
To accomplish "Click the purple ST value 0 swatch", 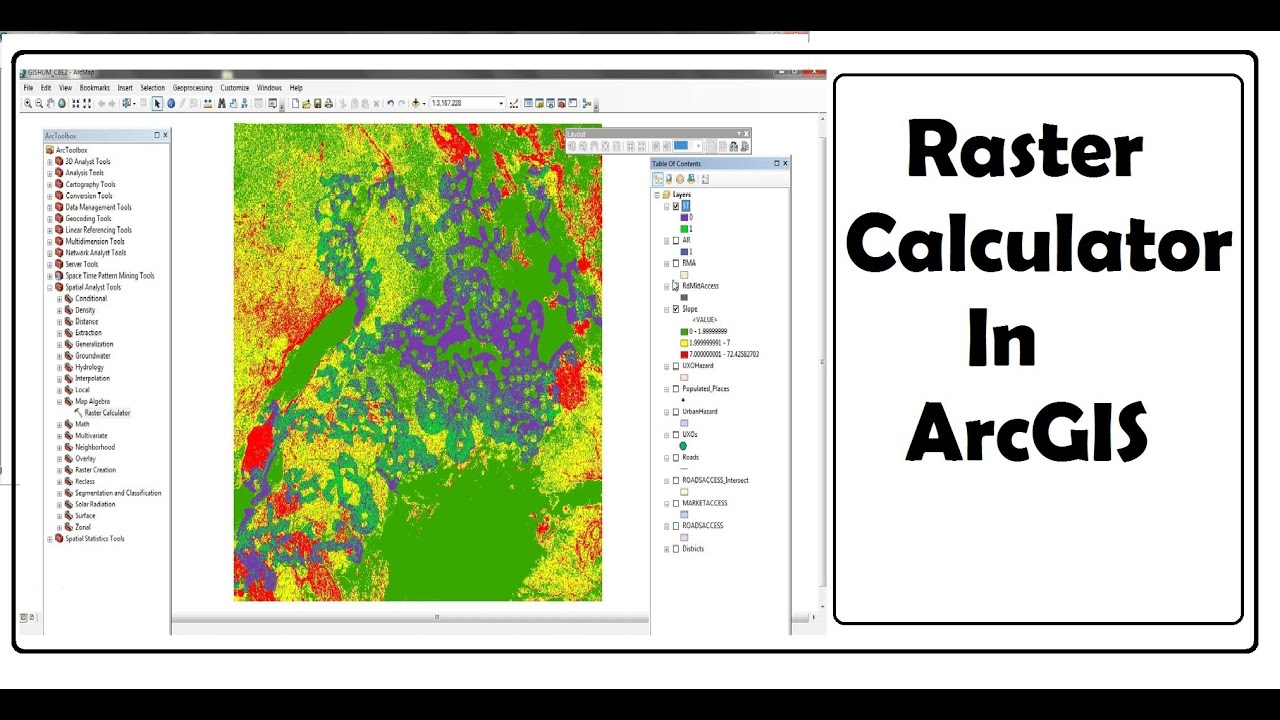I will pyautogui.click(x=684, y=217).
